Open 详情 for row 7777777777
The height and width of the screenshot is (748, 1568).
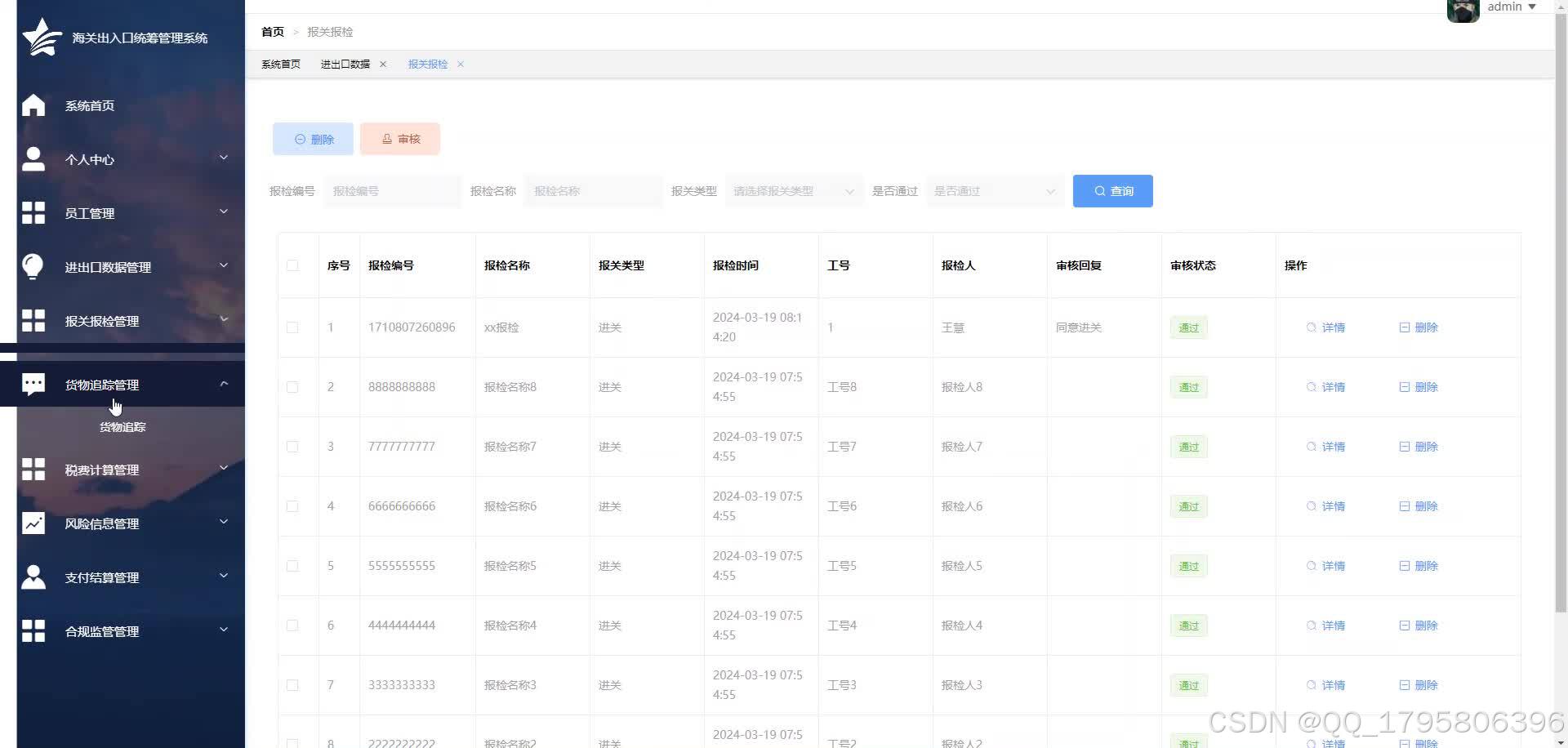tap(1325, 447)
